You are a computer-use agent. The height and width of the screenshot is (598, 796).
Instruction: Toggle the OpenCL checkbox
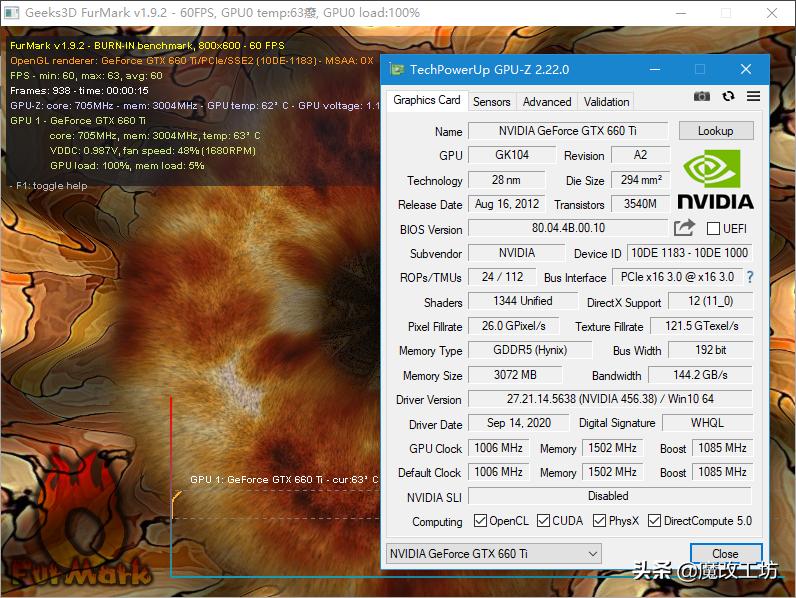coord(480,521)
